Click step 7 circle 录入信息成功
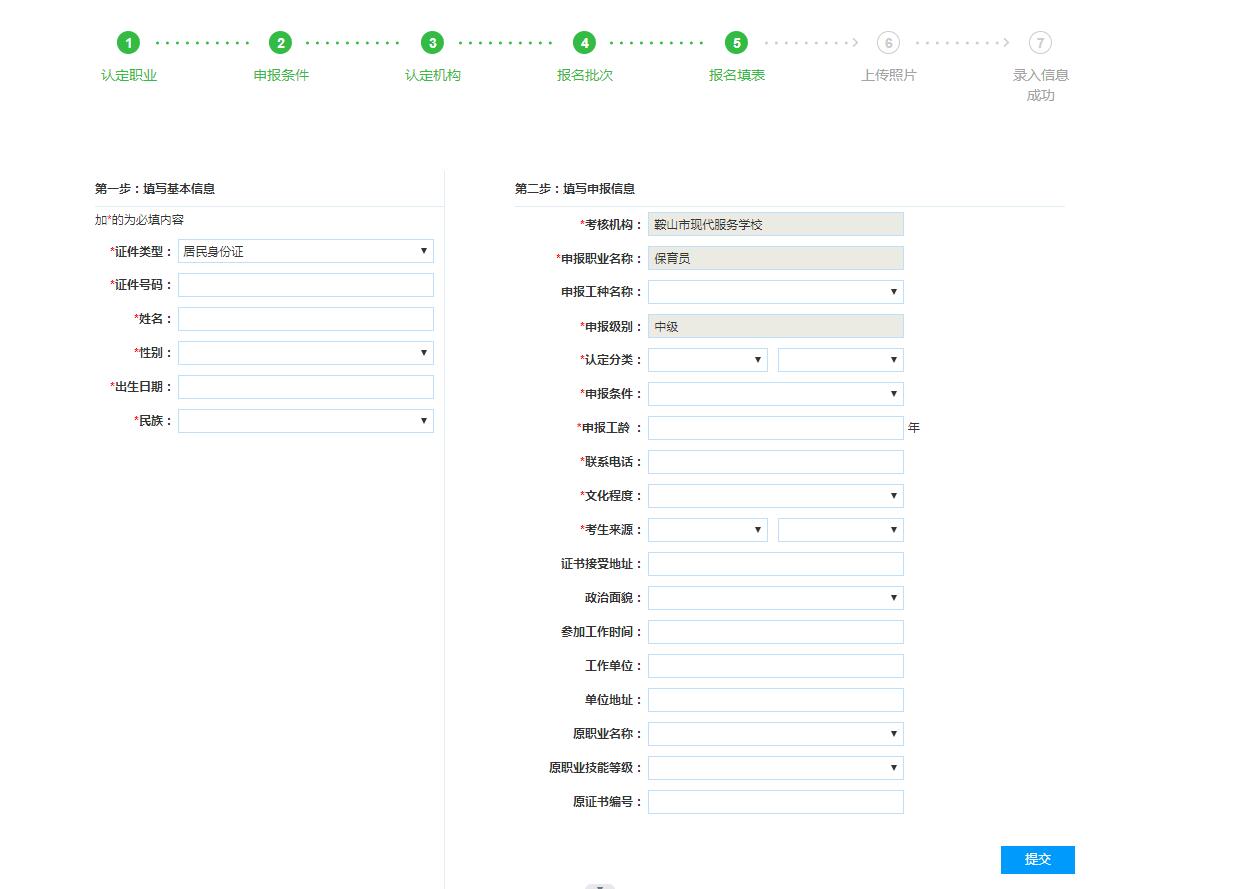 [1041, 43]
